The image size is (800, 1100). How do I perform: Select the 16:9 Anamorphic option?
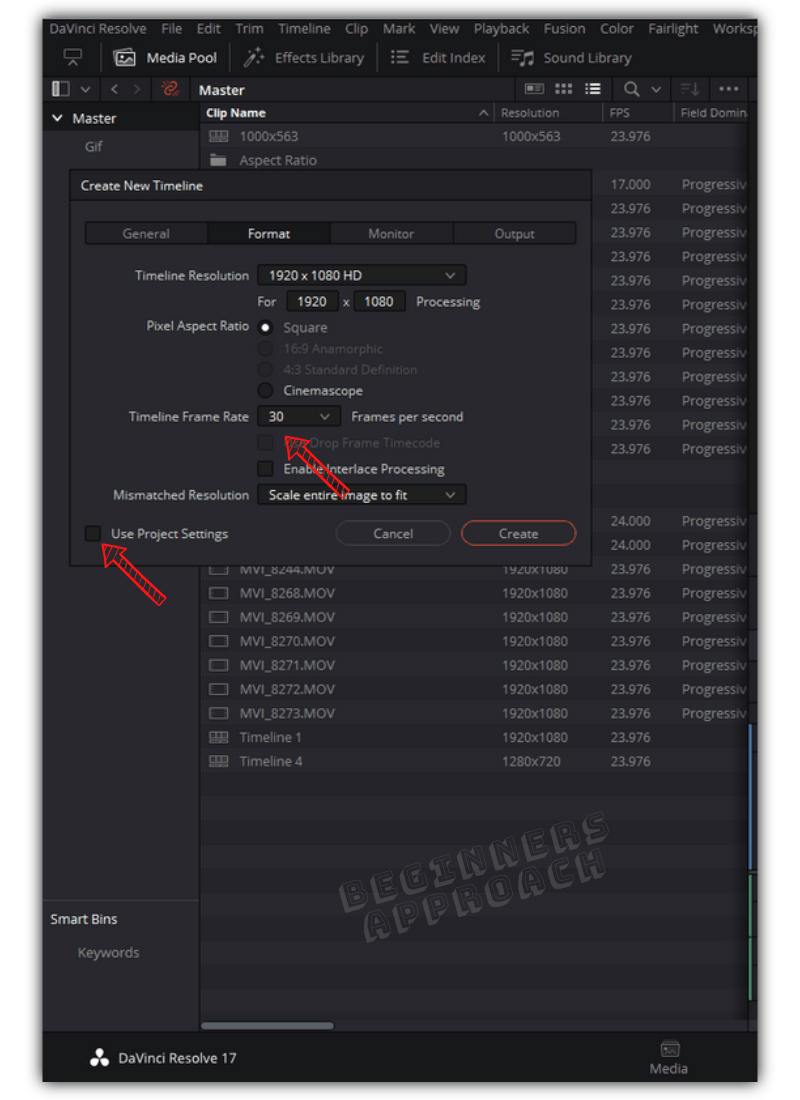coord(265,349)
